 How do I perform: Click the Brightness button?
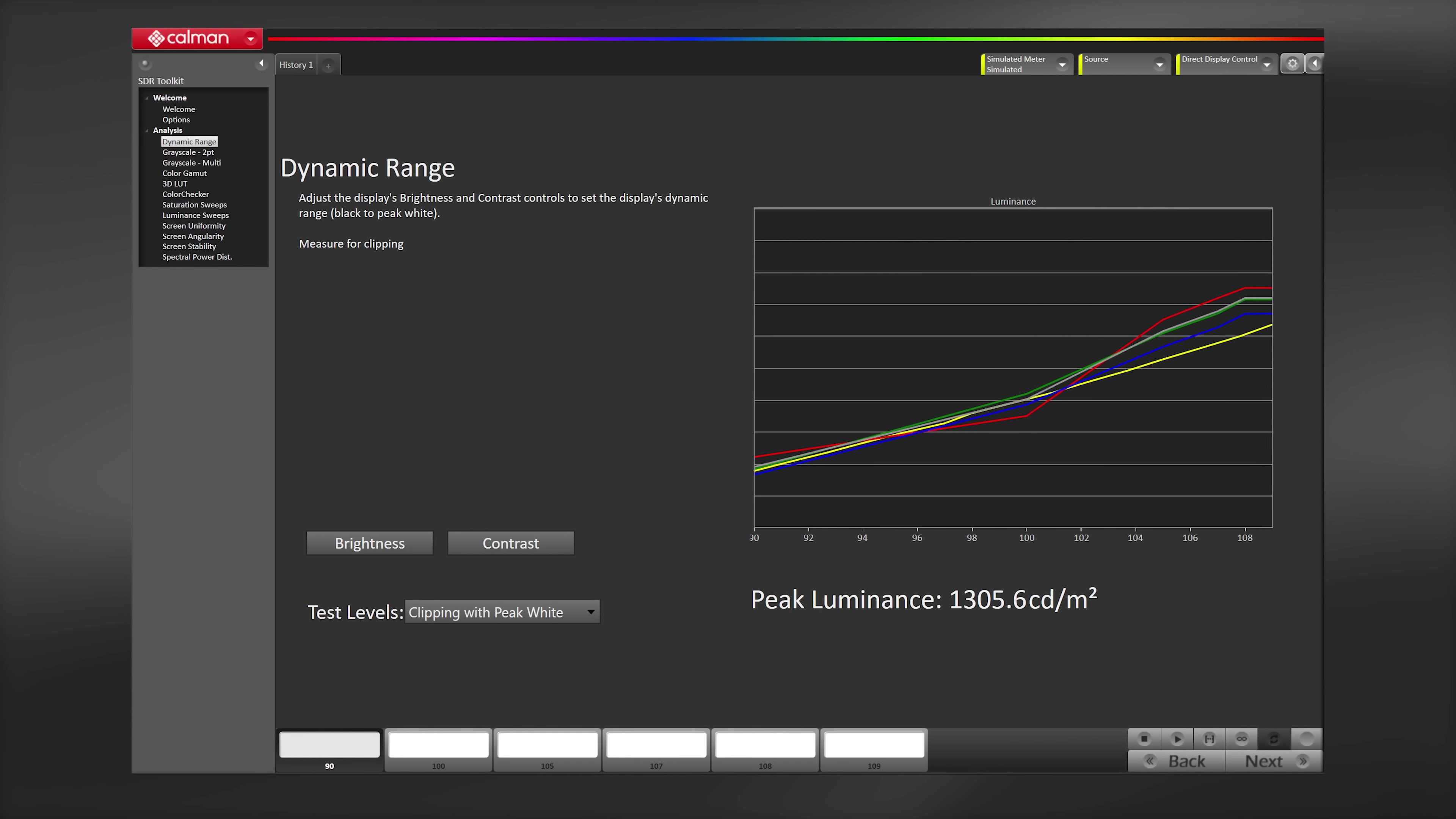point(370,543)
